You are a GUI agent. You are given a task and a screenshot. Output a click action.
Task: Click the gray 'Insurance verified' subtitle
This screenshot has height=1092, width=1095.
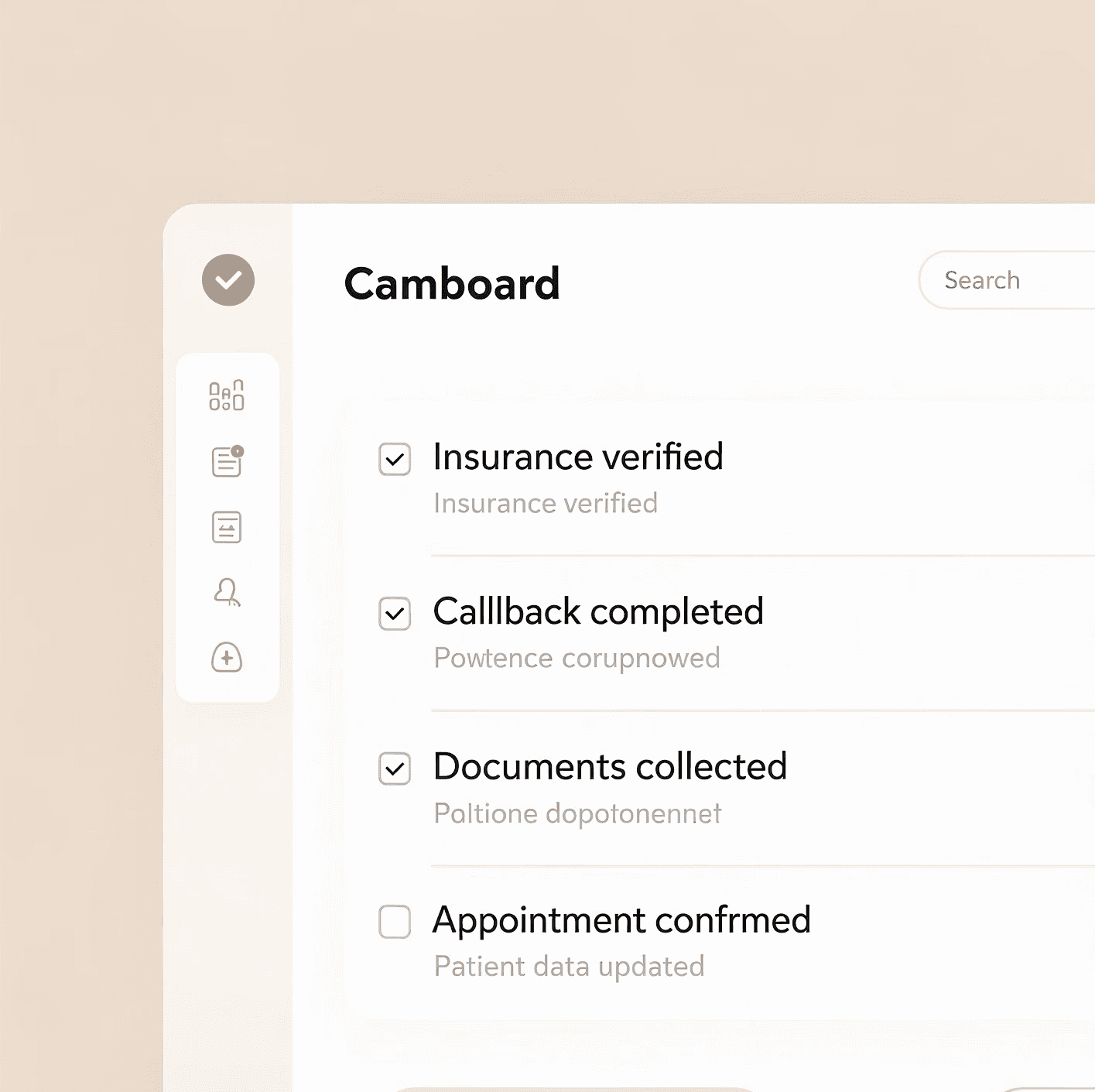[545, 503]
